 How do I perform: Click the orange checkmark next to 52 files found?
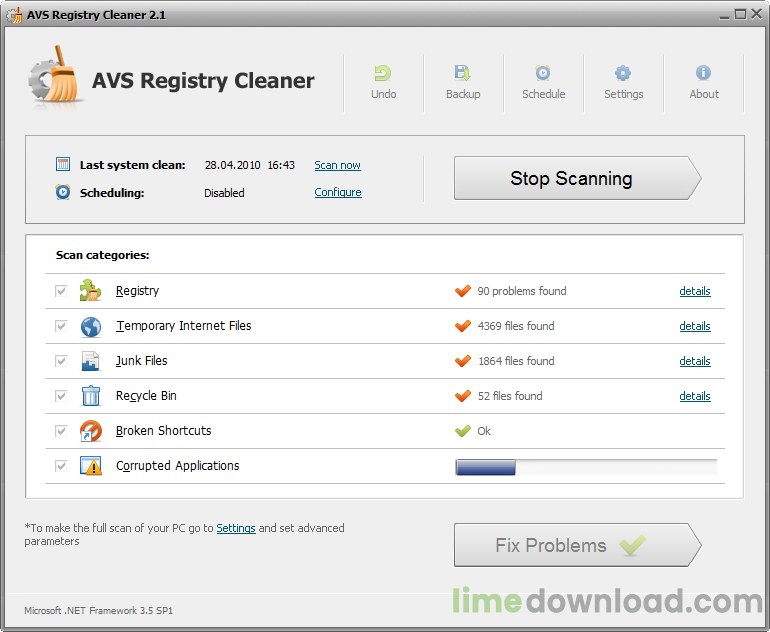pos(463,396)
